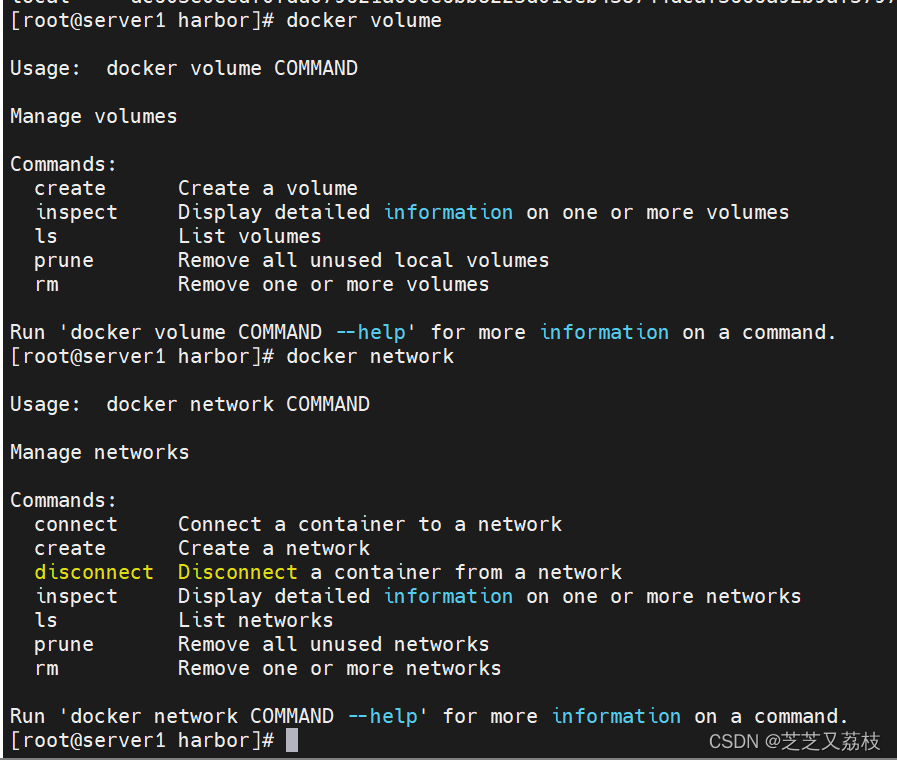
Task: Click the yellow 'disconnect' command word
Action: [94, 572]
